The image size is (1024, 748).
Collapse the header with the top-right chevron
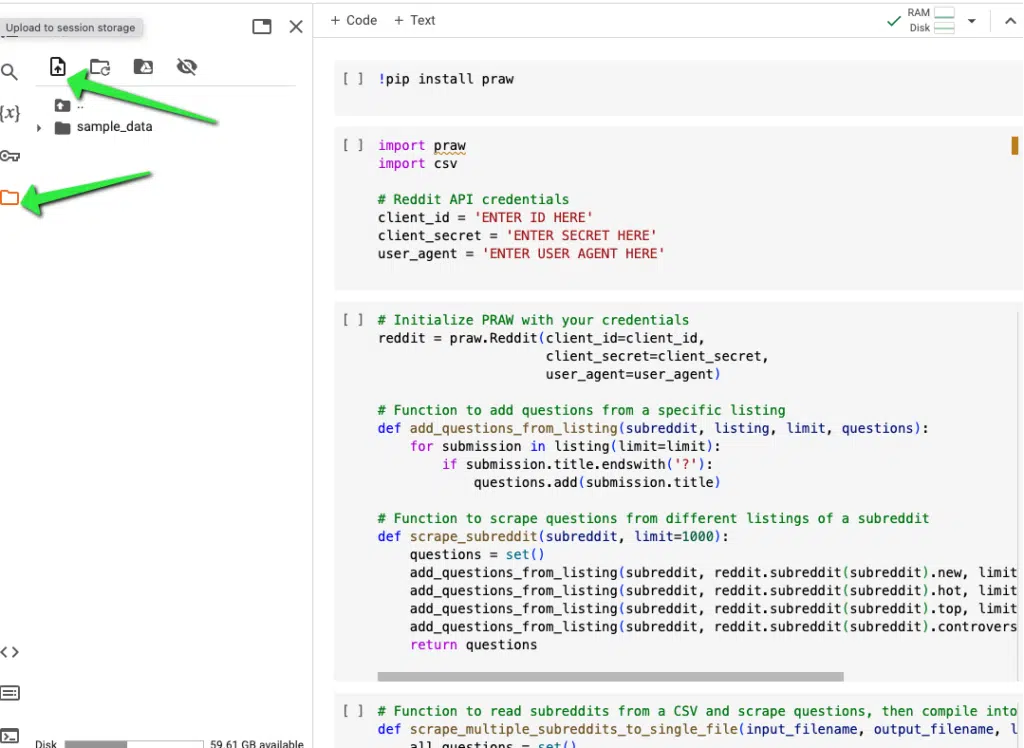coord(1010,21)
